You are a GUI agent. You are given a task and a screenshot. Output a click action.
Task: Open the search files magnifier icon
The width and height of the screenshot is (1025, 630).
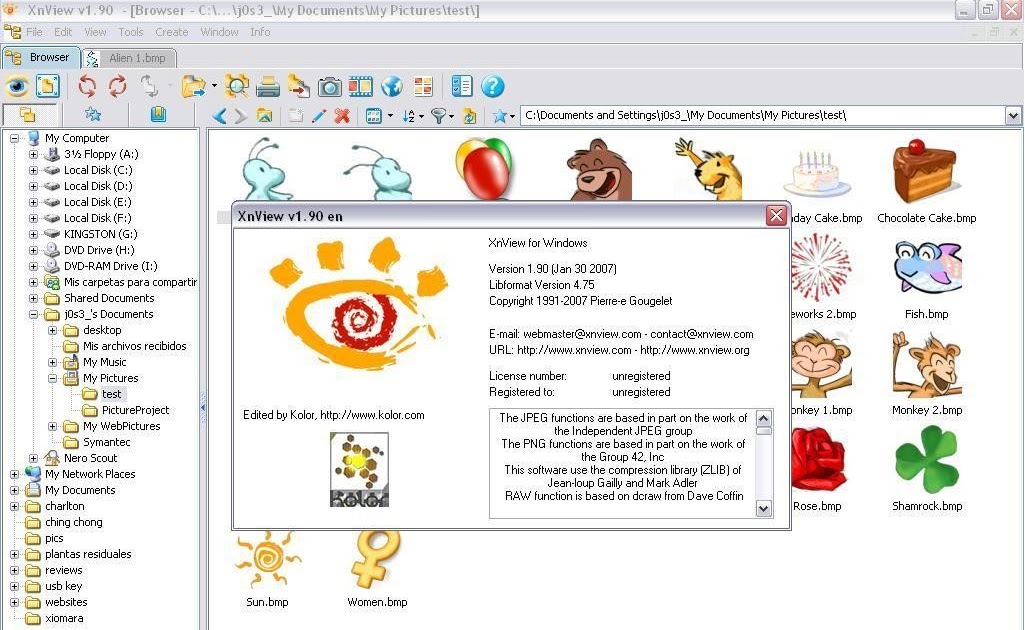click(x=237, y=86)
